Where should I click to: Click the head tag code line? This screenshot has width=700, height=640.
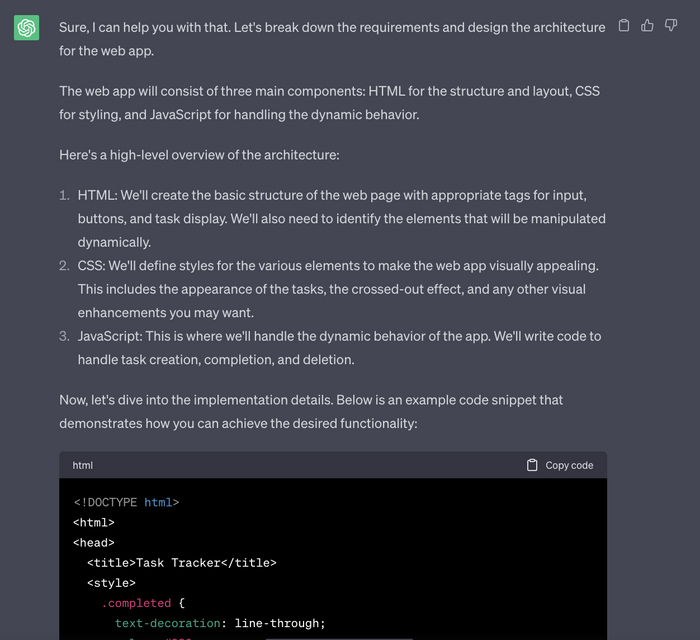pos(94,542)
